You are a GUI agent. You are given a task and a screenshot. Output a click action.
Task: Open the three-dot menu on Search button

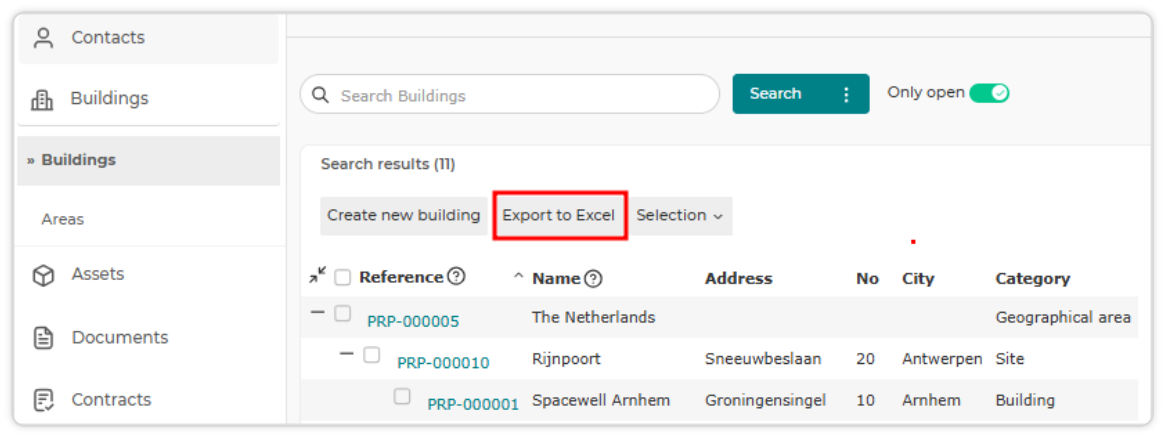tap(846, 94)
